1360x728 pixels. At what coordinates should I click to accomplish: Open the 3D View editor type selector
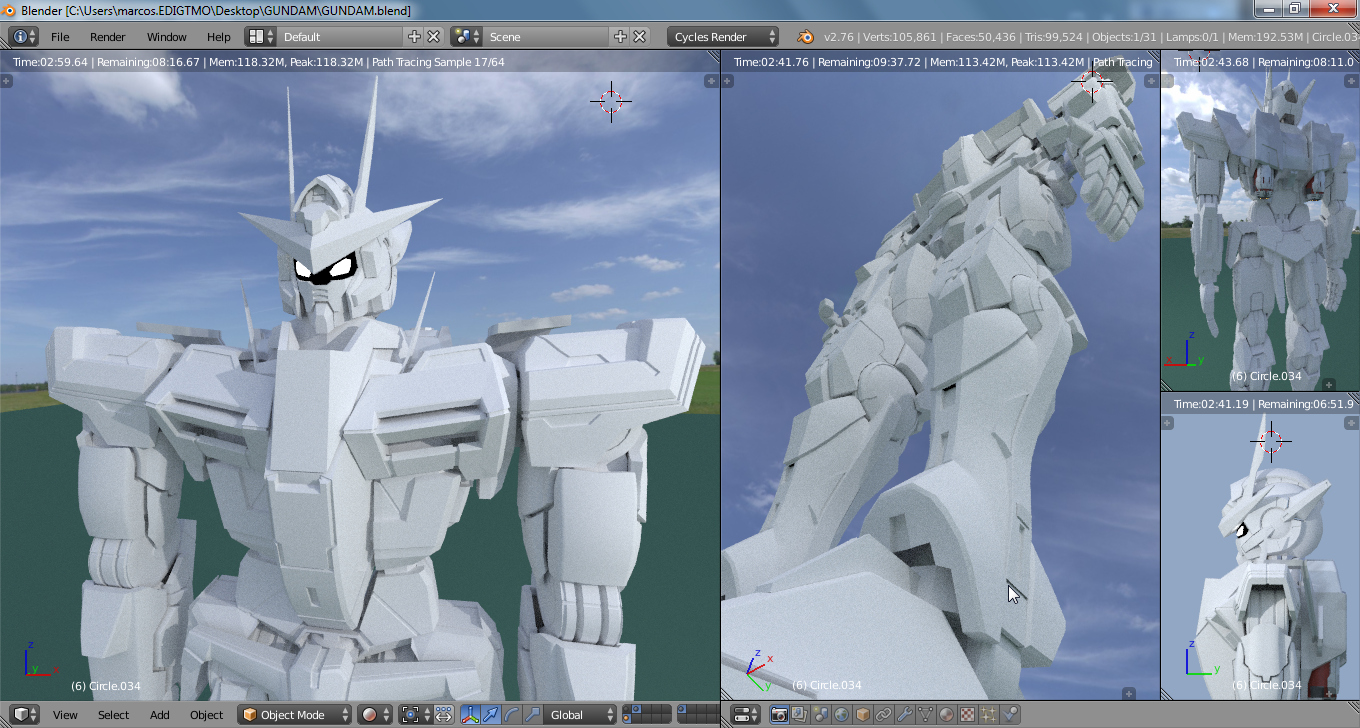(25, 715)
